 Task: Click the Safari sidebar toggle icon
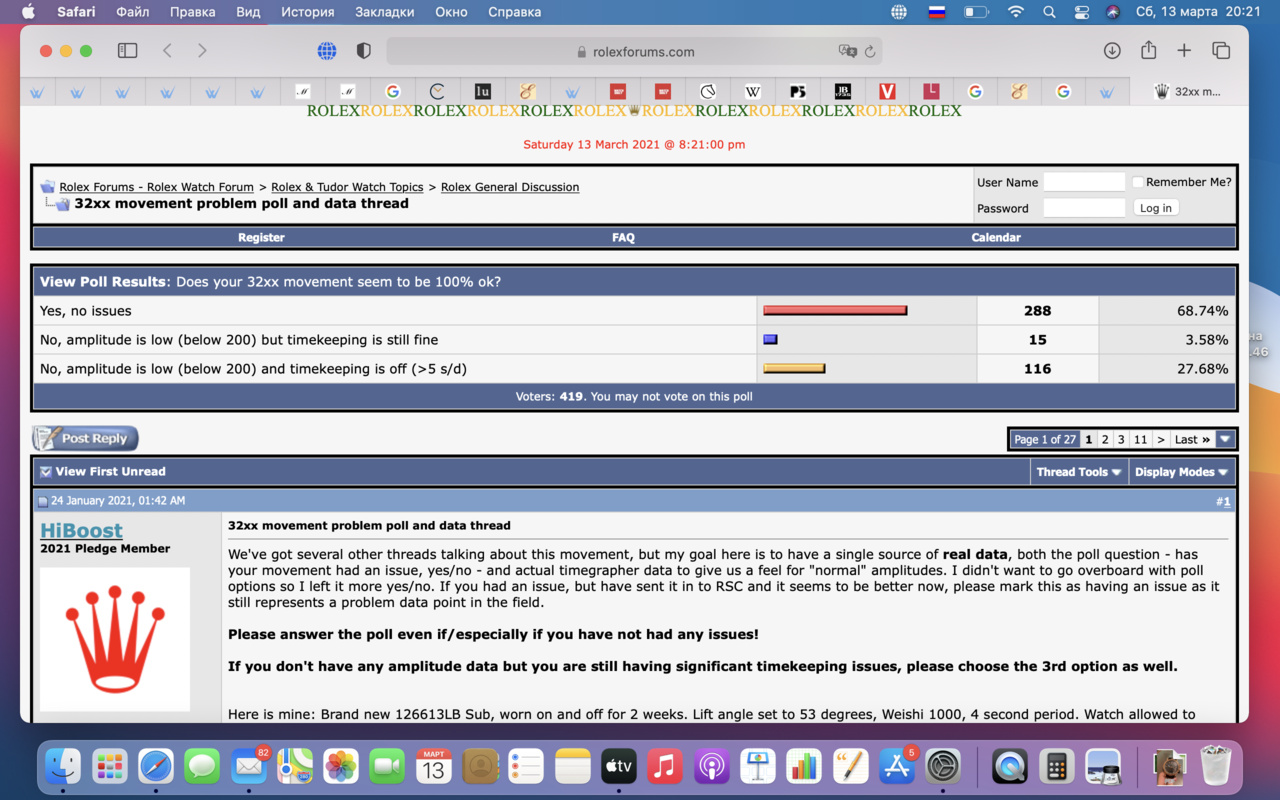pyautogui.click(x=127, y=51)
